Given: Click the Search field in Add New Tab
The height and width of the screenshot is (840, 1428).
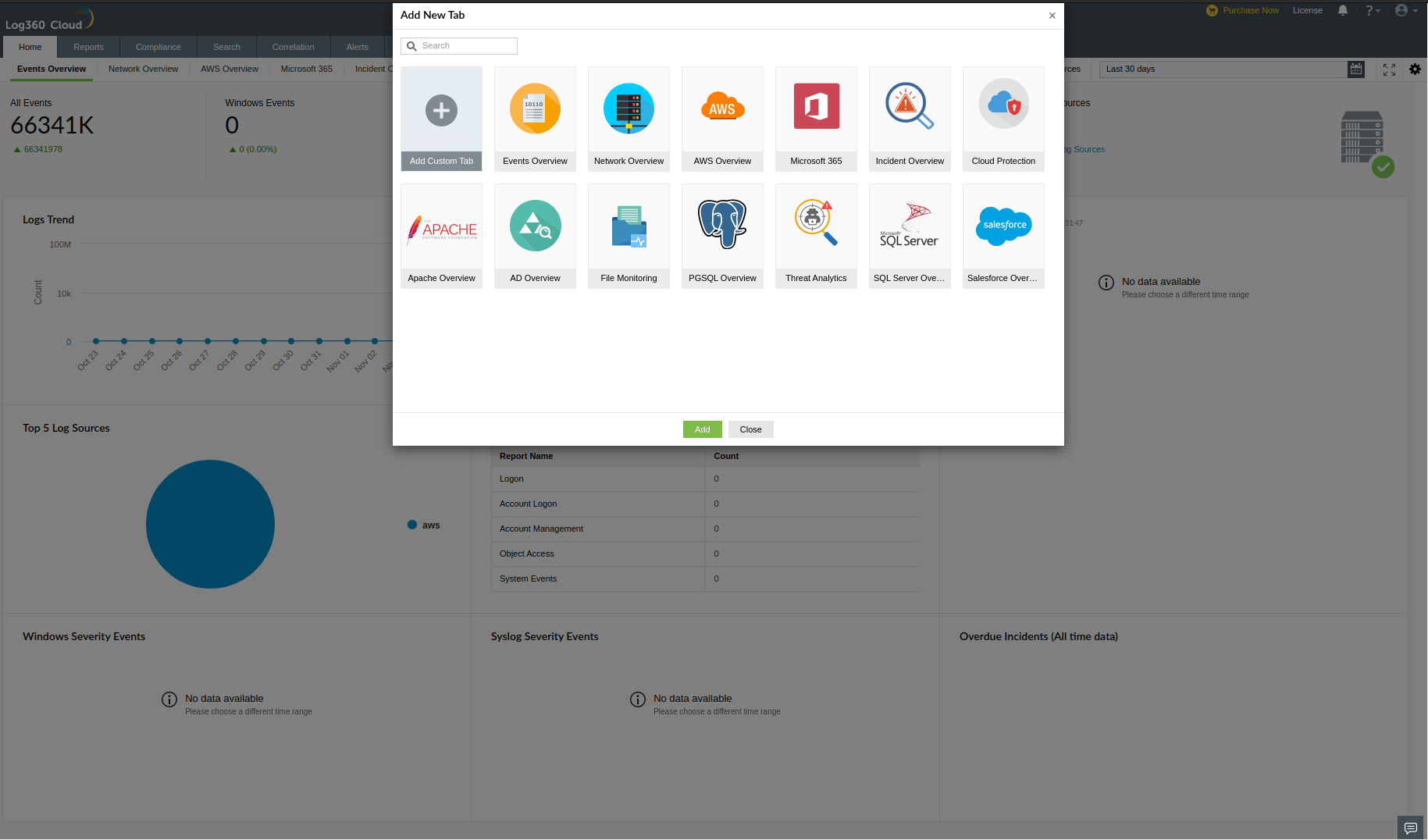Looking at the screenshot, I should tap(459, 46).
